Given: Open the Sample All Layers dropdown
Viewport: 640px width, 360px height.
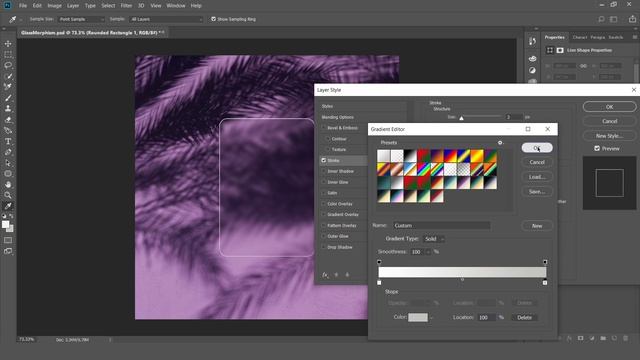Looking at the screenshot, I should tap(166, 19).
